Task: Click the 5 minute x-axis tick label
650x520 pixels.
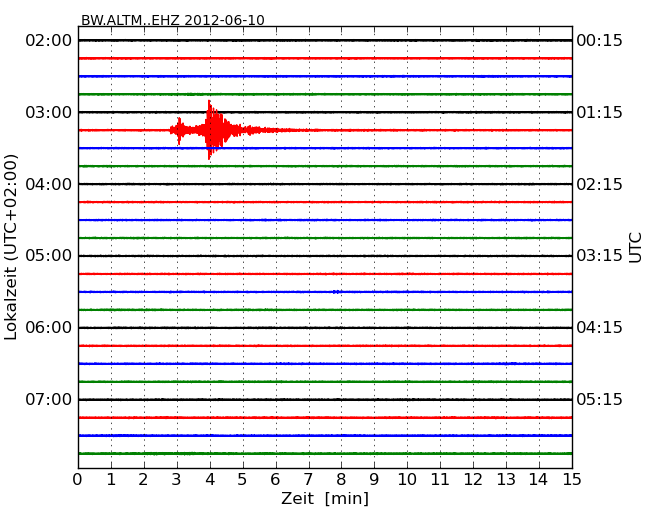Action: (x=243, y=479)
